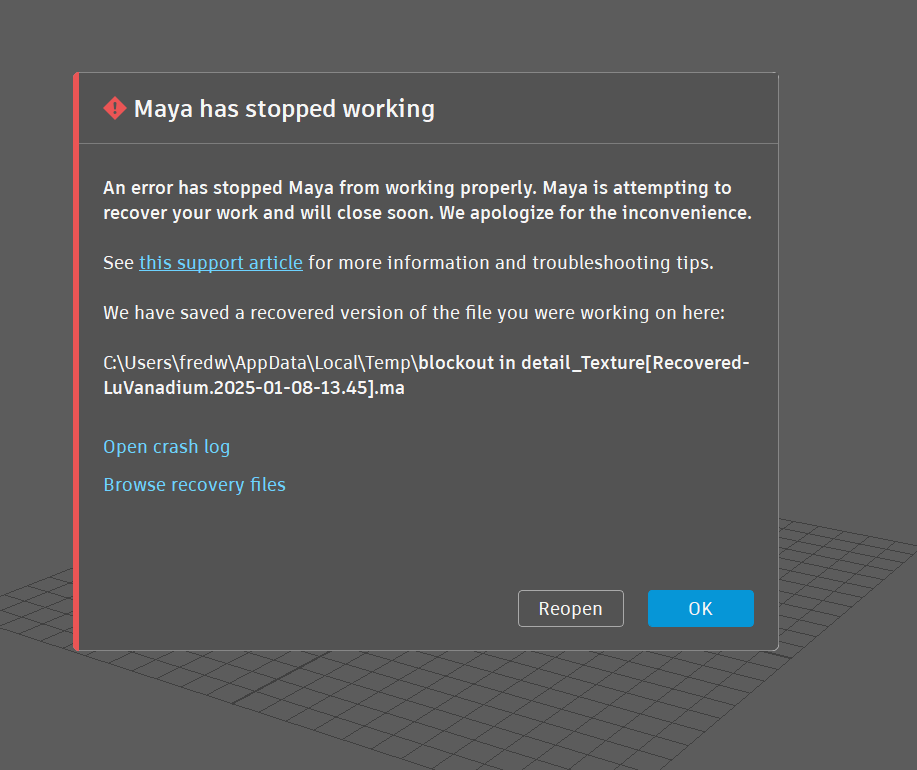
Task: Open crash log
Action: 166,447
